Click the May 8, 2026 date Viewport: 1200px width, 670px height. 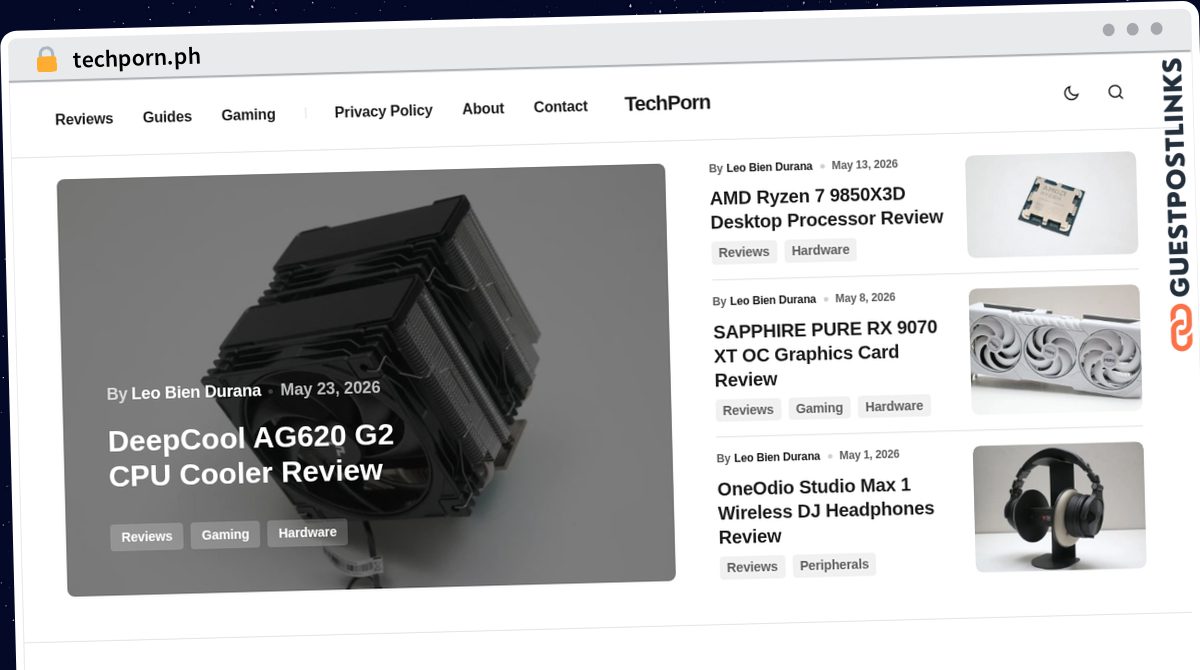[865, 298]
